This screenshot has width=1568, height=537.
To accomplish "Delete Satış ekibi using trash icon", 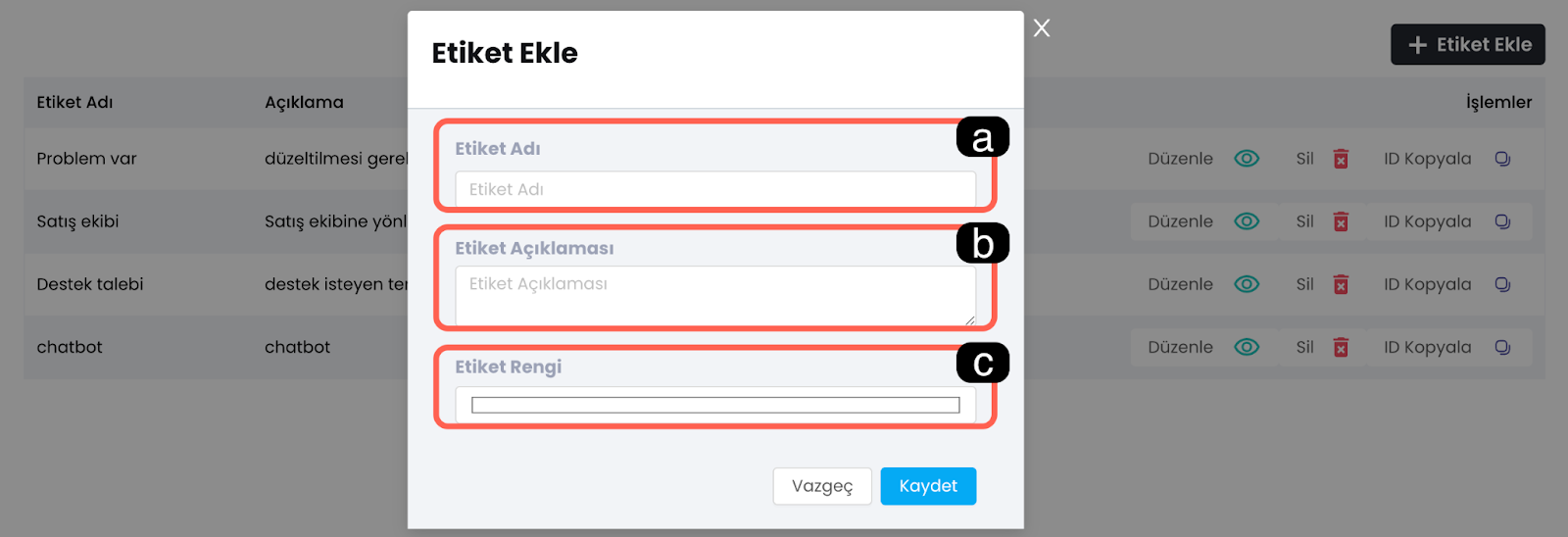I will pyautogui.click(x=1341, y=221).
